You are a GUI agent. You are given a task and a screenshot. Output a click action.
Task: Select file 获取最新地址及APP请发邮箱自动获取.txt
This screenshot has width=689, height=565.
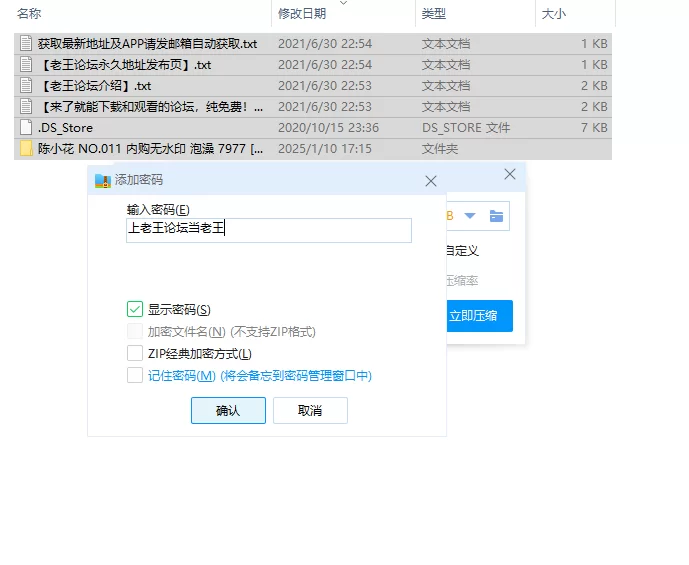[x=147, y=43]
